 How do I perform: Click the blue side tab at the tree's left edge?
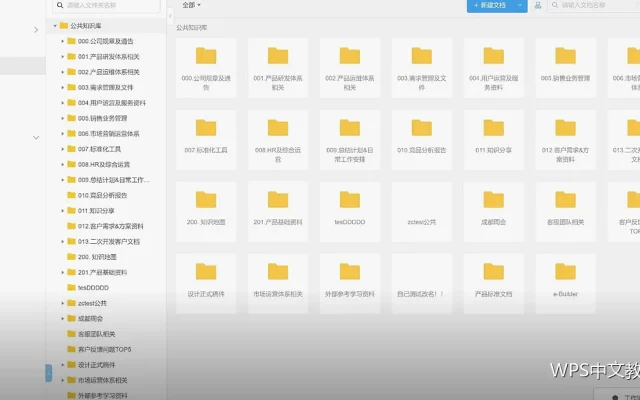click(49, 373)
